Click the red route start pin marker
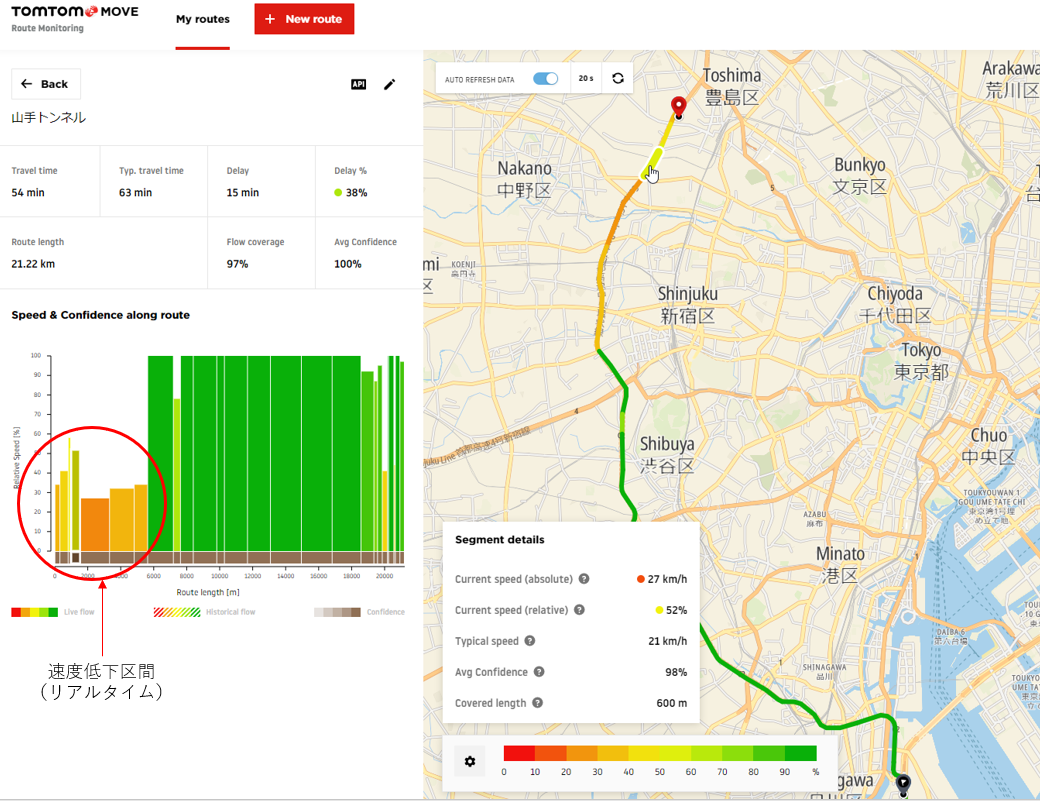This screenshot has width=1040, height=801. tap(678, 107)
